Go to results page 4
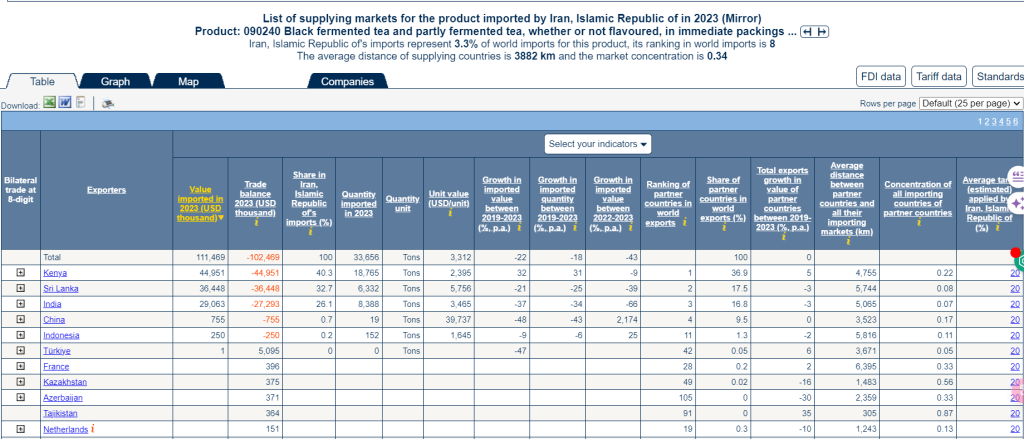Image resolution: width=1024 pixels, height=439 pixels. pyautogui.click(x=1001, y=122)
